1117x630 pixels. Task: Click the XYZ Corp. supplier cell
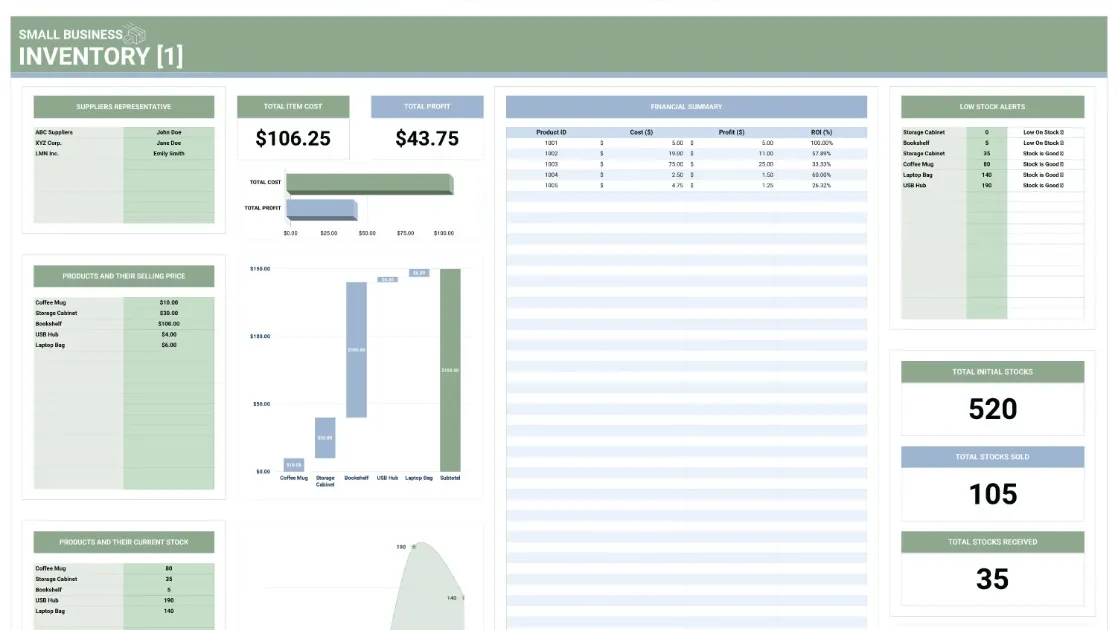coord(48,143)
